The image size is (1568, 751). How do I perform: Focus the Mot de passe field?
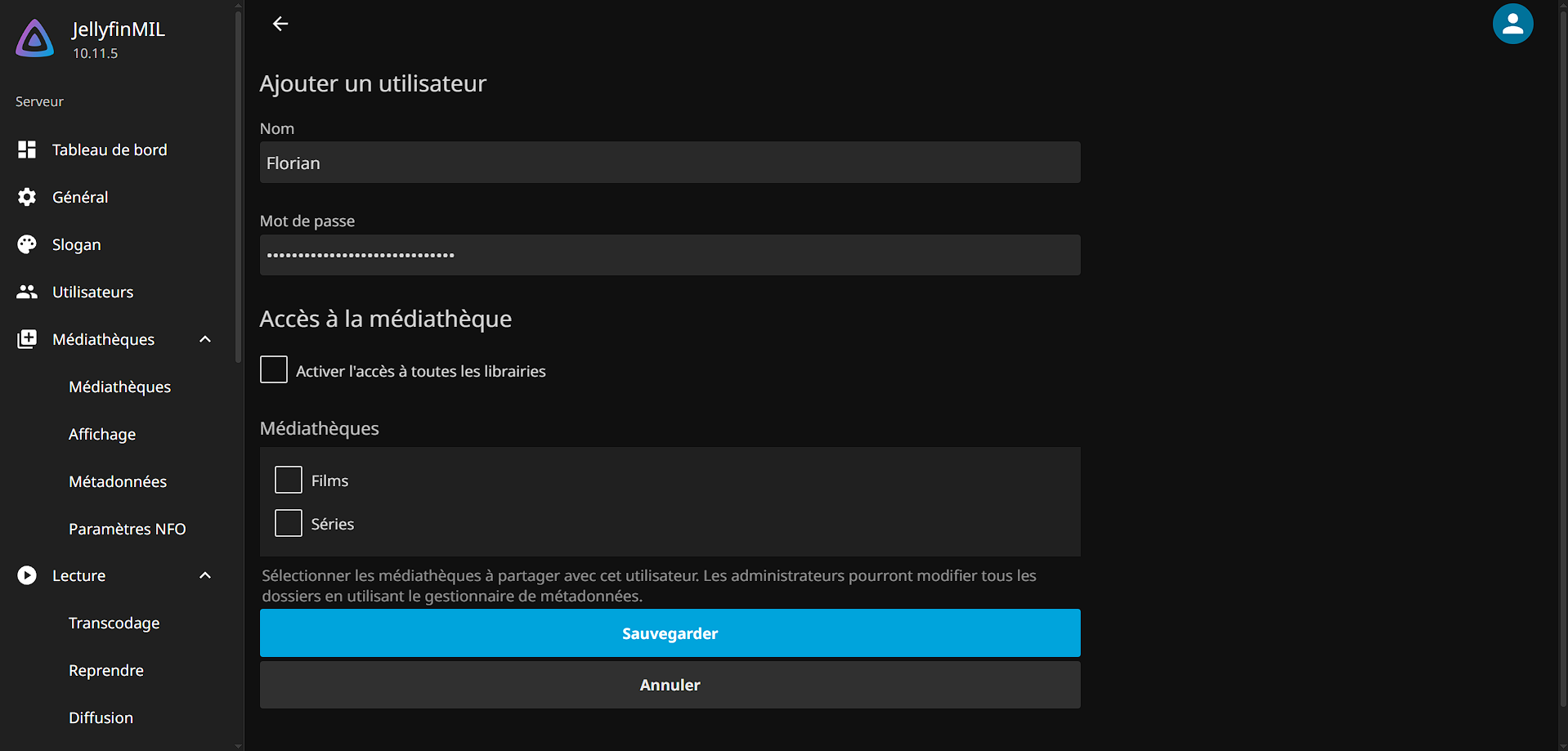click(670, 255)
